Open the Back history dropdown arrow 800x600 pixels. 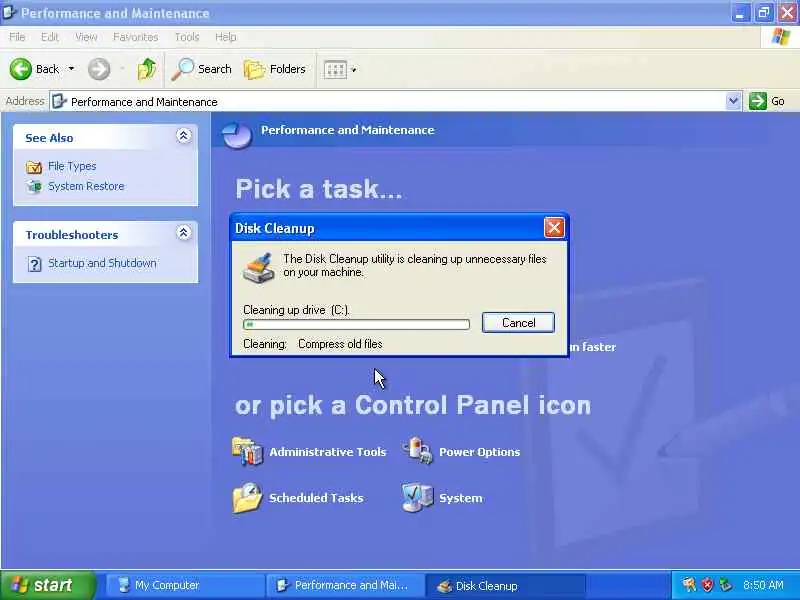tap(71, 69)
